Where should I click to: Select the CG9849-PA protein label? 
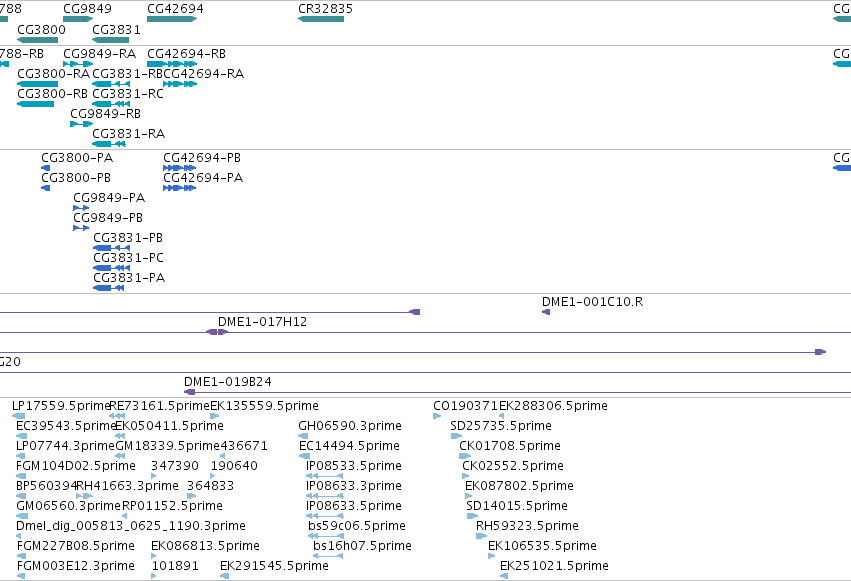tap(109, 198)
